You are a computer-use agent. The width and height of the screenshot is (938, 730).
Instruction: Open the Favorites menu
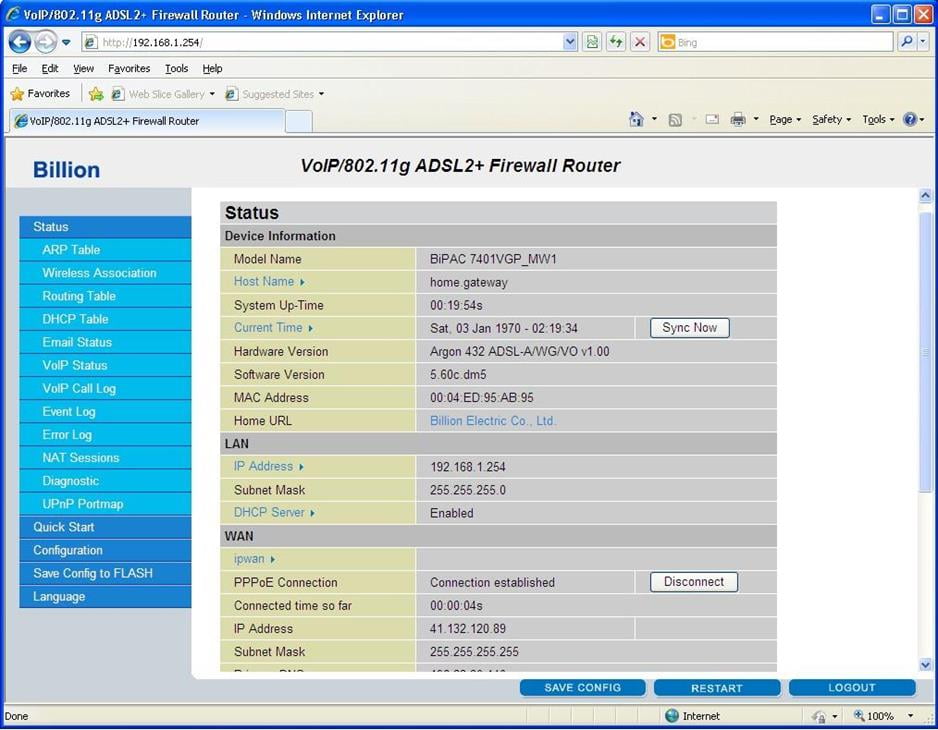tap(129, 68)
